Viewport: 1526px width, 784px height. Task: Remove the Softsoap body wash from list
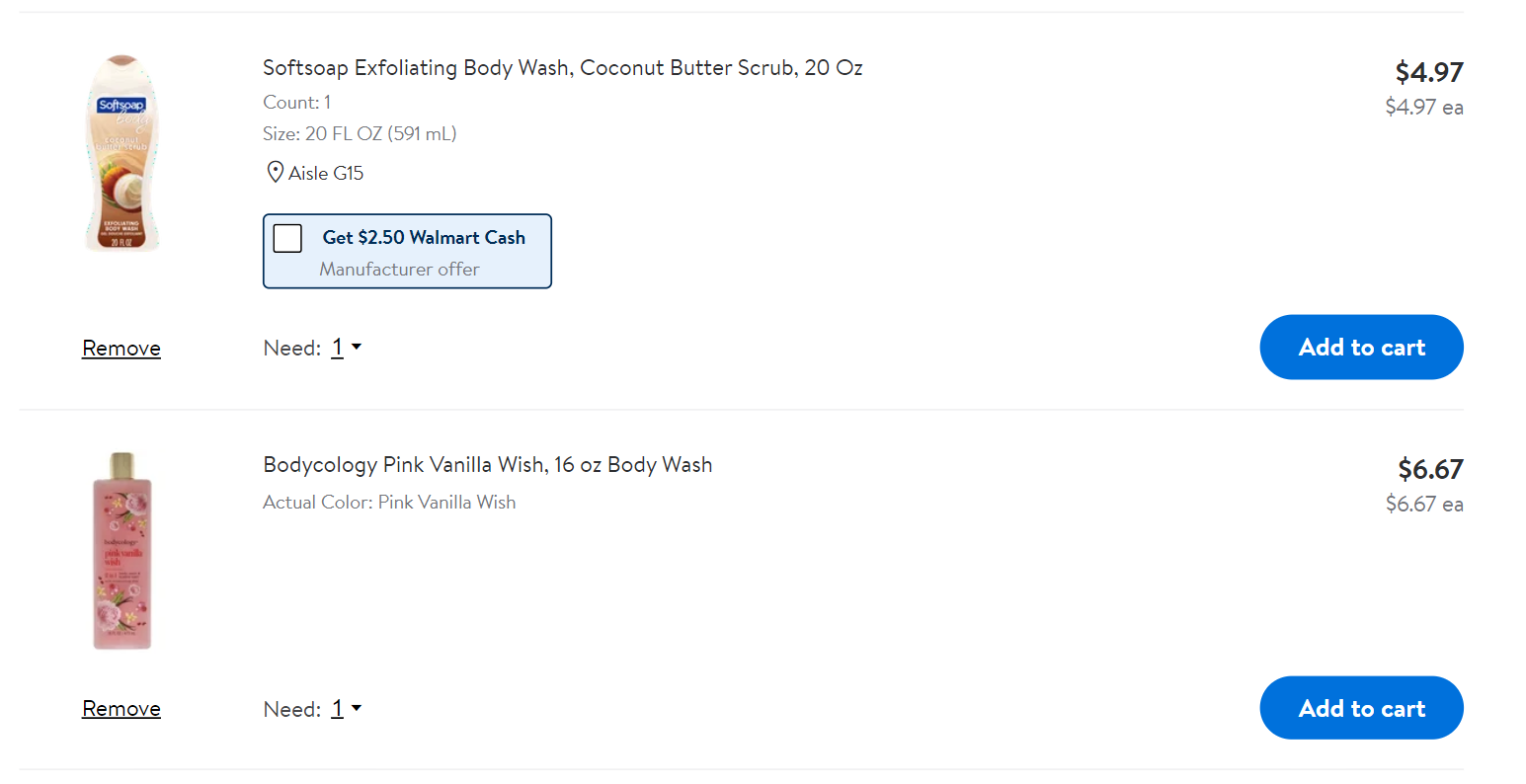(x=121, y=349)
